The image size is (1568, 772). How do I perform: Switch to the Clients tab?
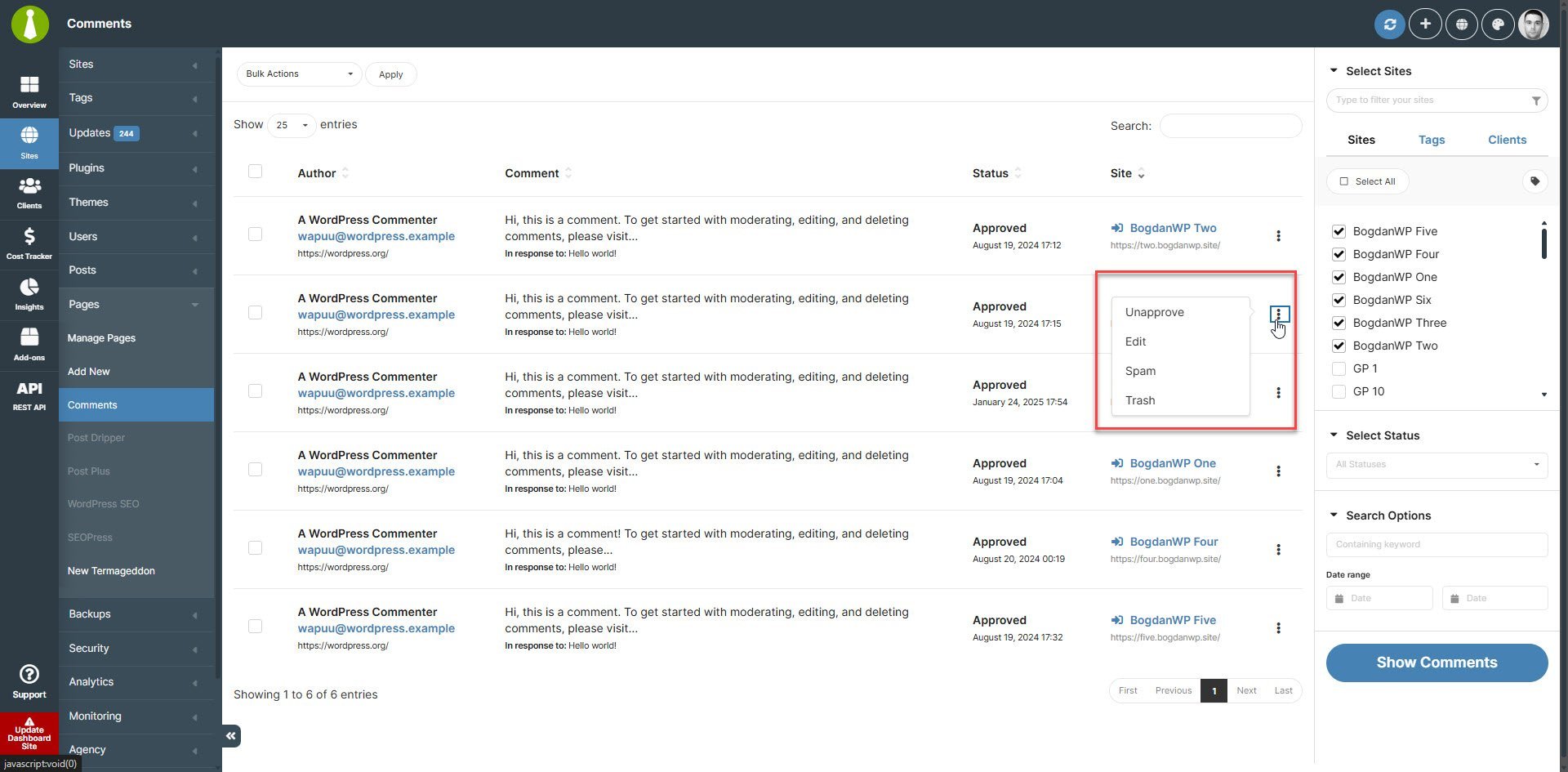(1507, 140)
